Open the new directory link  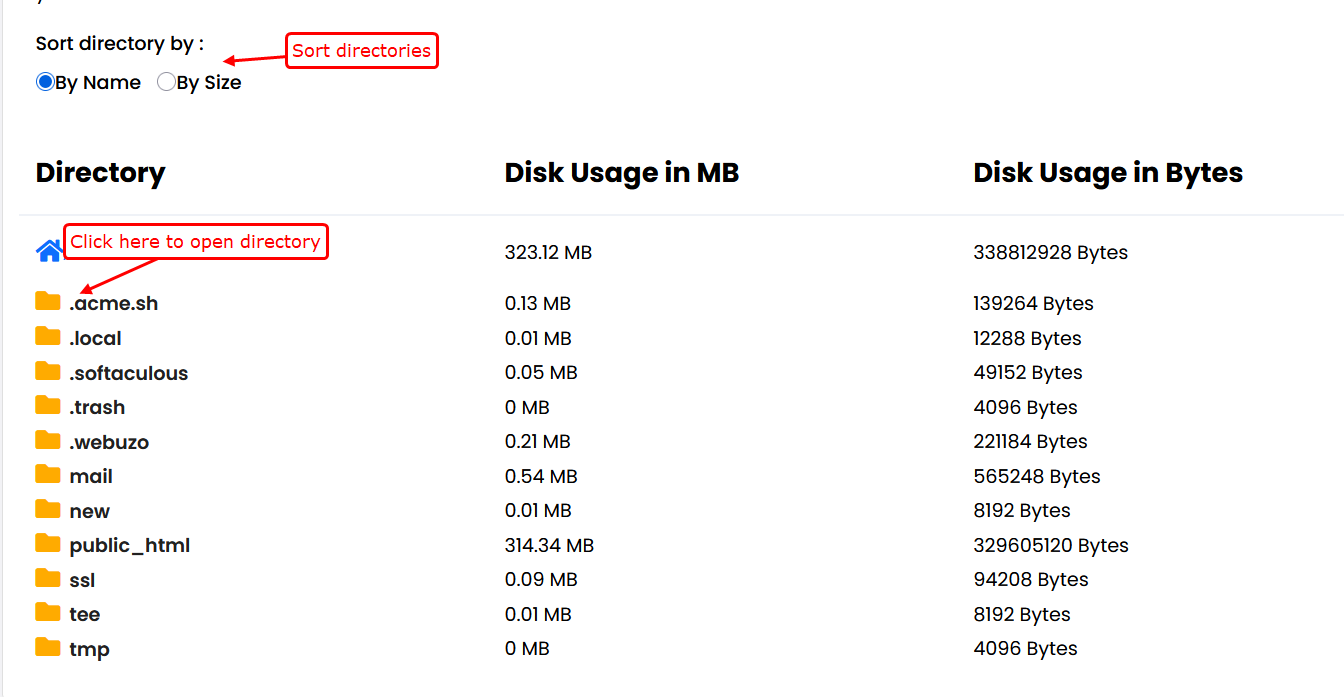[89, 511]
